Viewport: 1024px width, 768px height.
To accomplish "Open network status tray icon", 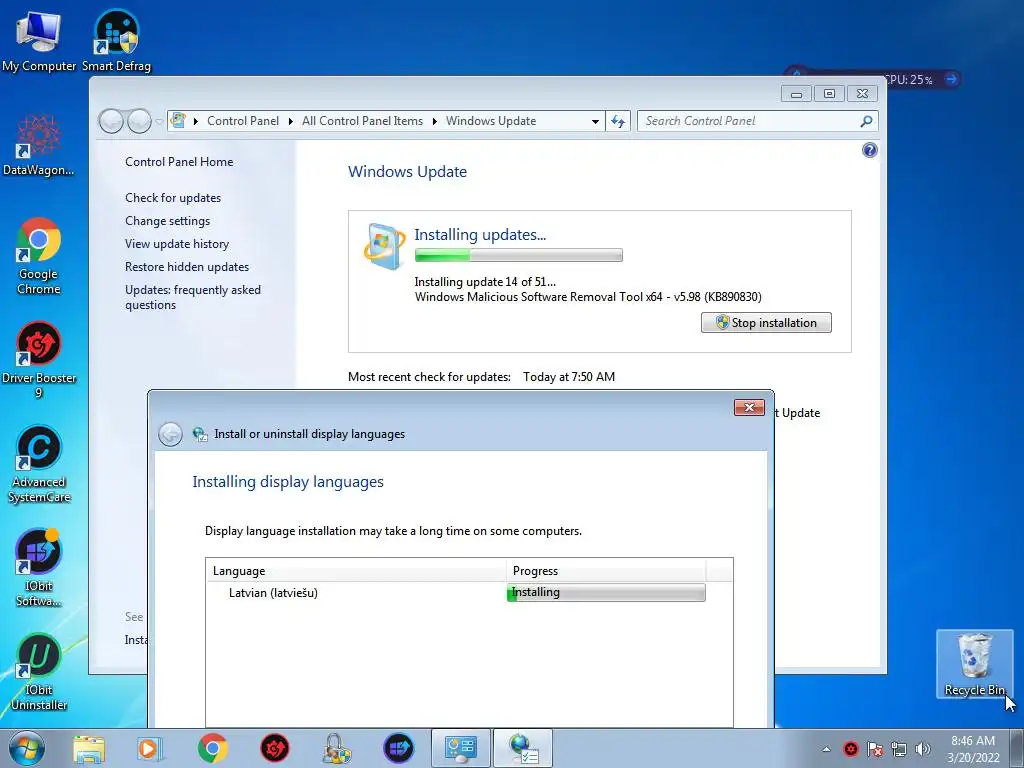I will tap(899, 749).
